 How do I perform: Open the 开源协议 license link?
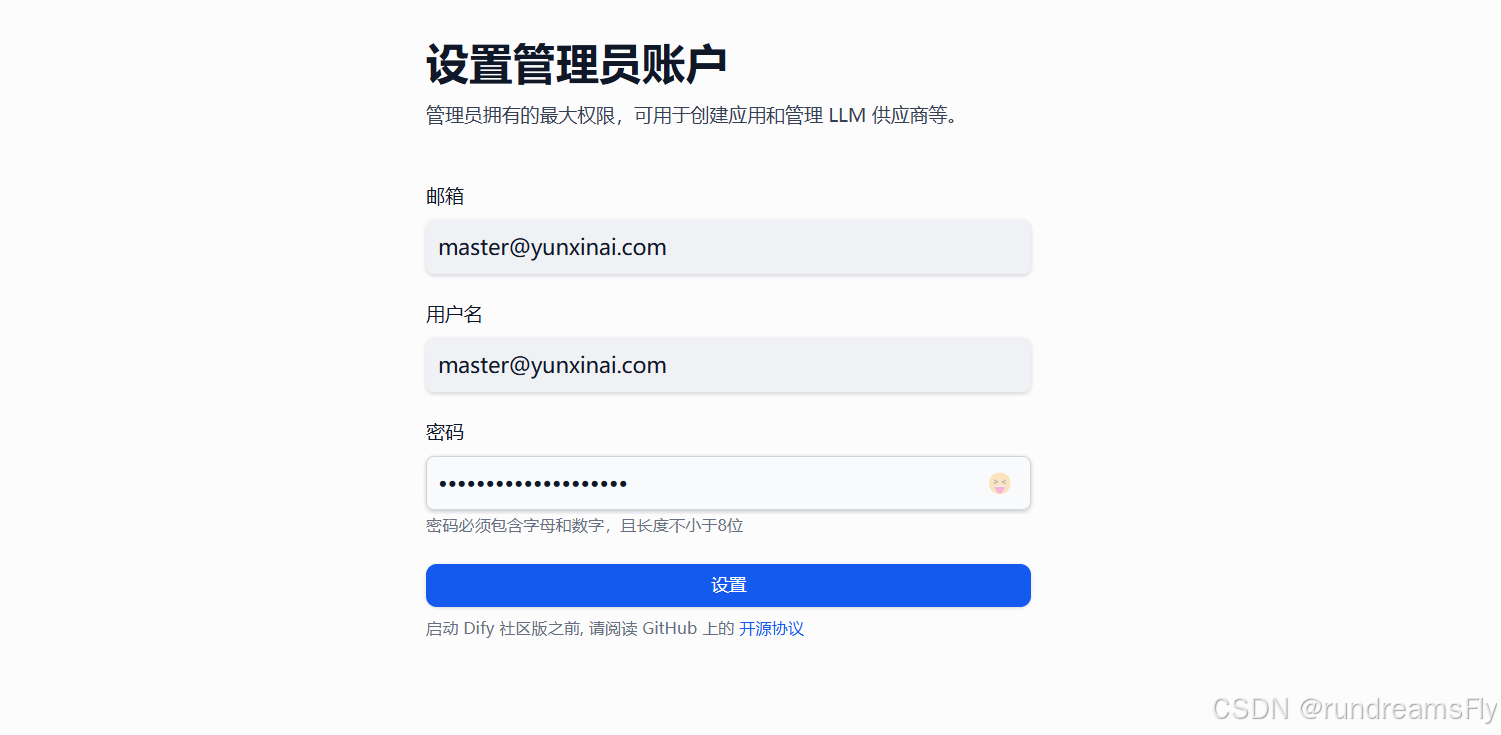(771, 629)
